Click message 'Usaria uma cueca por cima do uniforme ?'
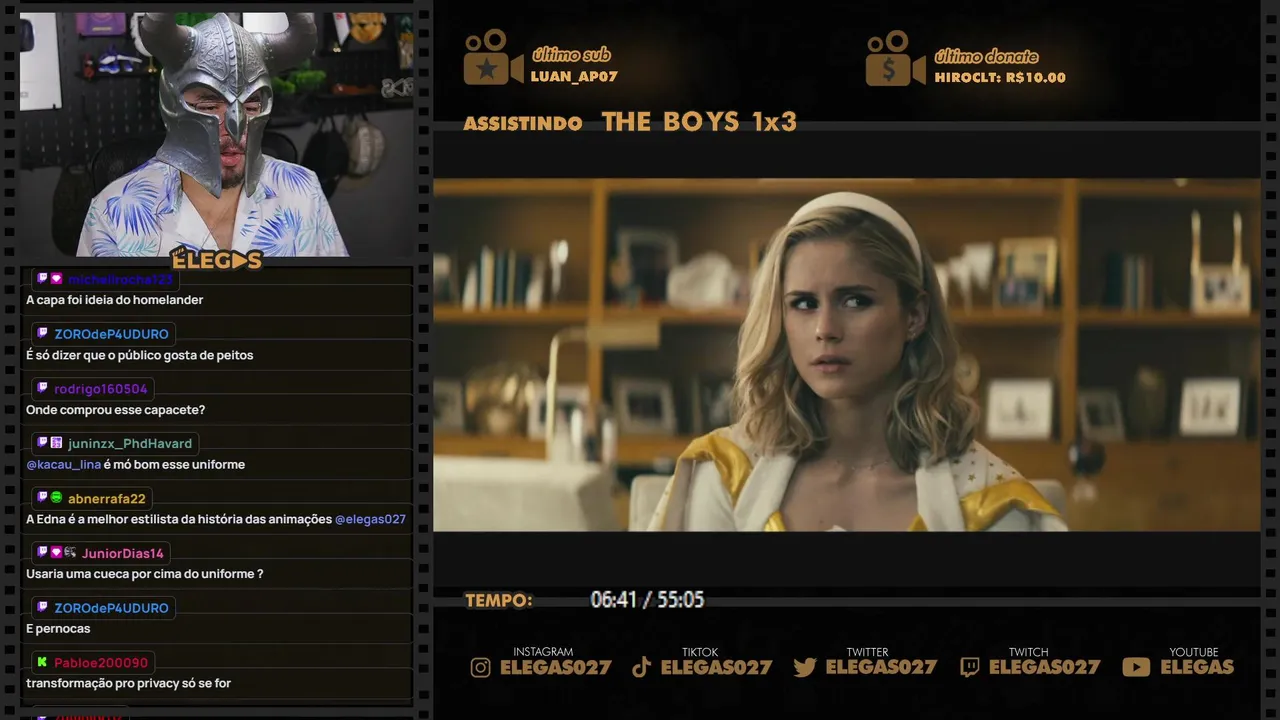The width and height of the screenshot is (1280, 720). pos(145,574)
